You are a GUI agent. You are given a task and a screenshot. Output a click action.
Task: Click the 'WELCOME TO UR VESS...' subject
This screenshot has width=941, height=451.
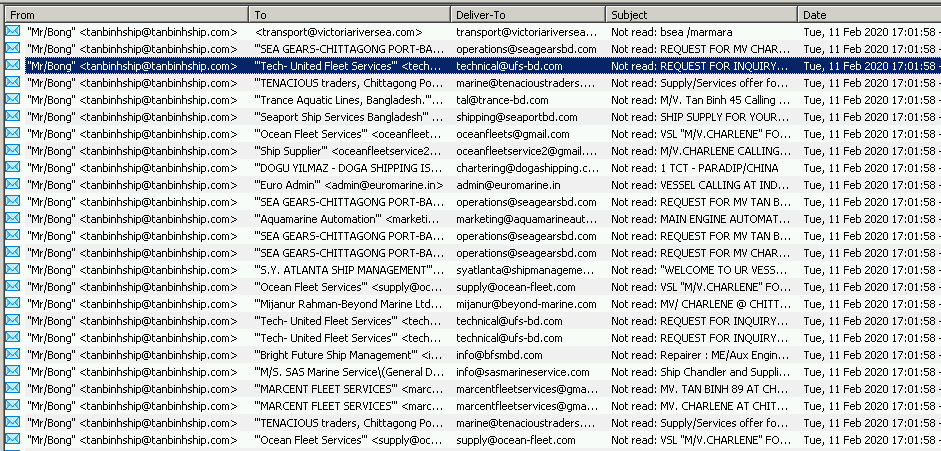click(x=699, y=270)
